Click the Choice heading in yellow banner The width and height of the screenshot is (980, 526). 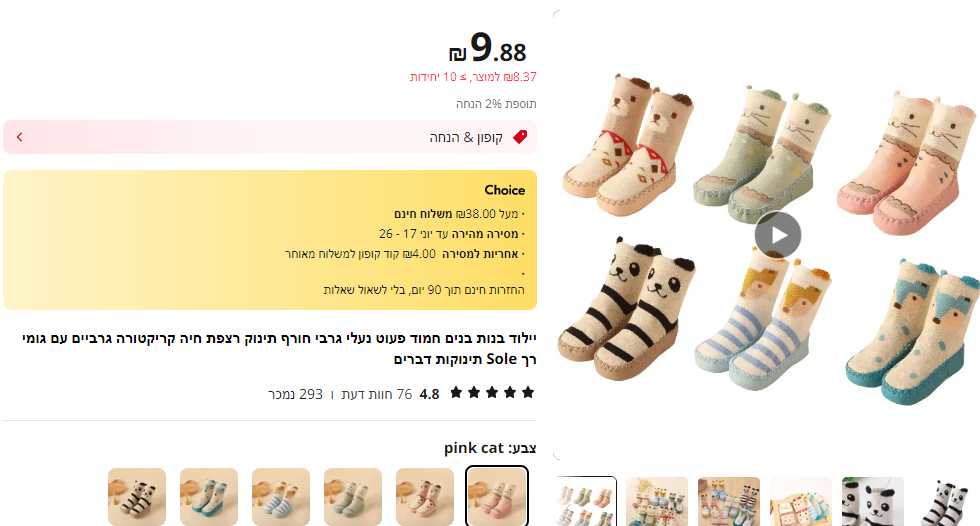click(x=504, y=190)
